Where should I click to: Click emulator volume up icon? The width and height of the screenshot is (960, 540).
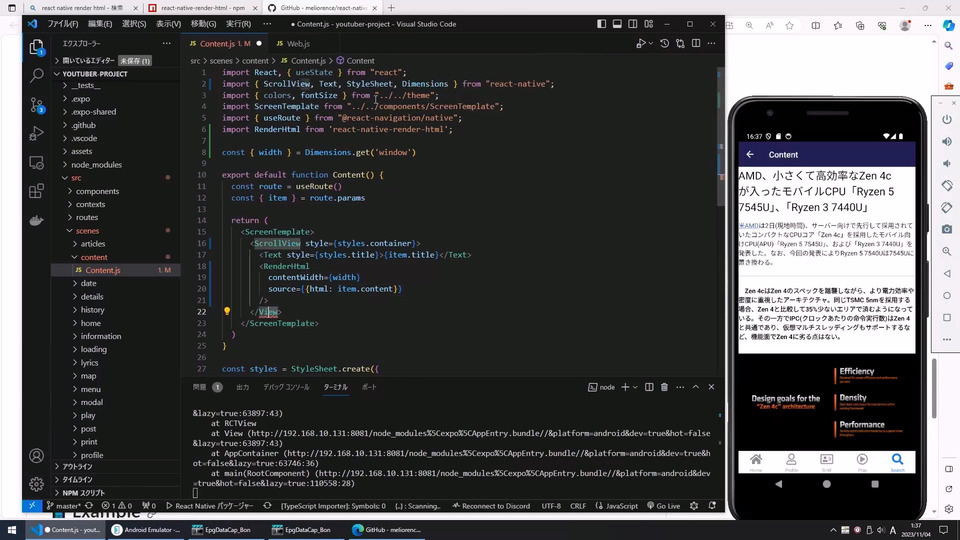(947, 141)
